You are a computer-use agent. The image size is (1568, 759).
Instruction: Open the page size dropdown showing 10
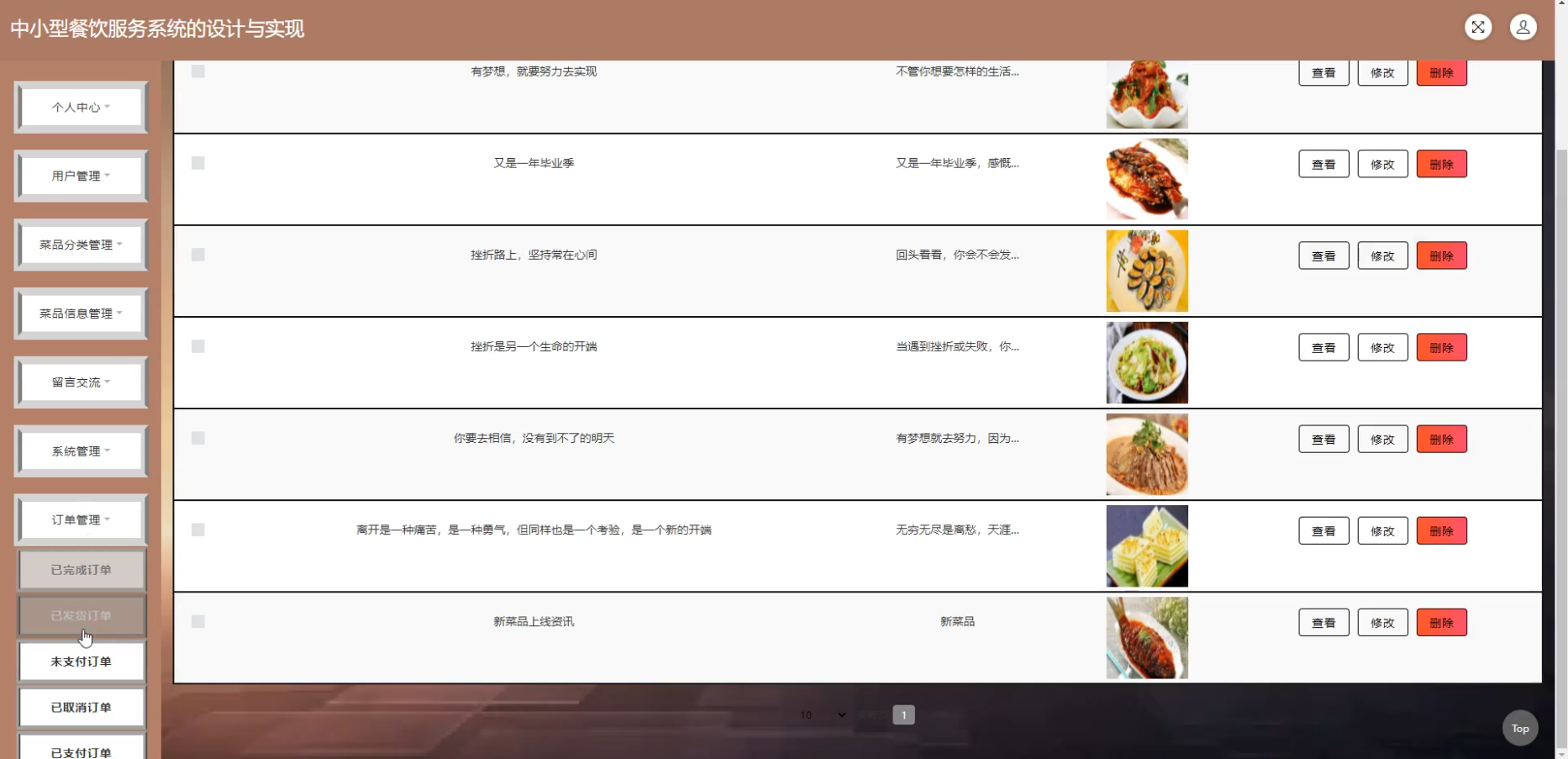823,714
